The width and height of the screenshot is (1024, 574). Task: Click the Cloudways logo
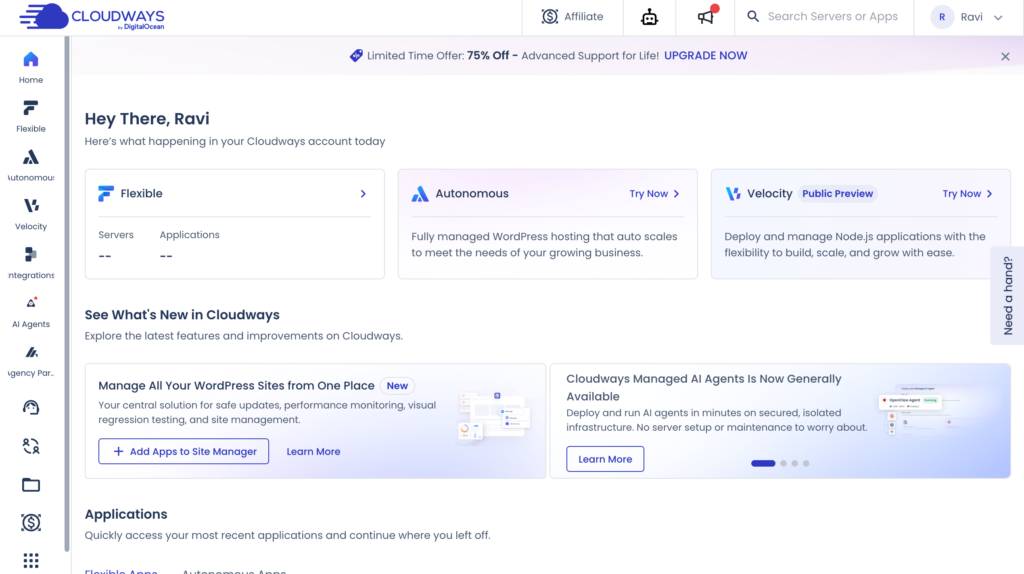point(92,16)
